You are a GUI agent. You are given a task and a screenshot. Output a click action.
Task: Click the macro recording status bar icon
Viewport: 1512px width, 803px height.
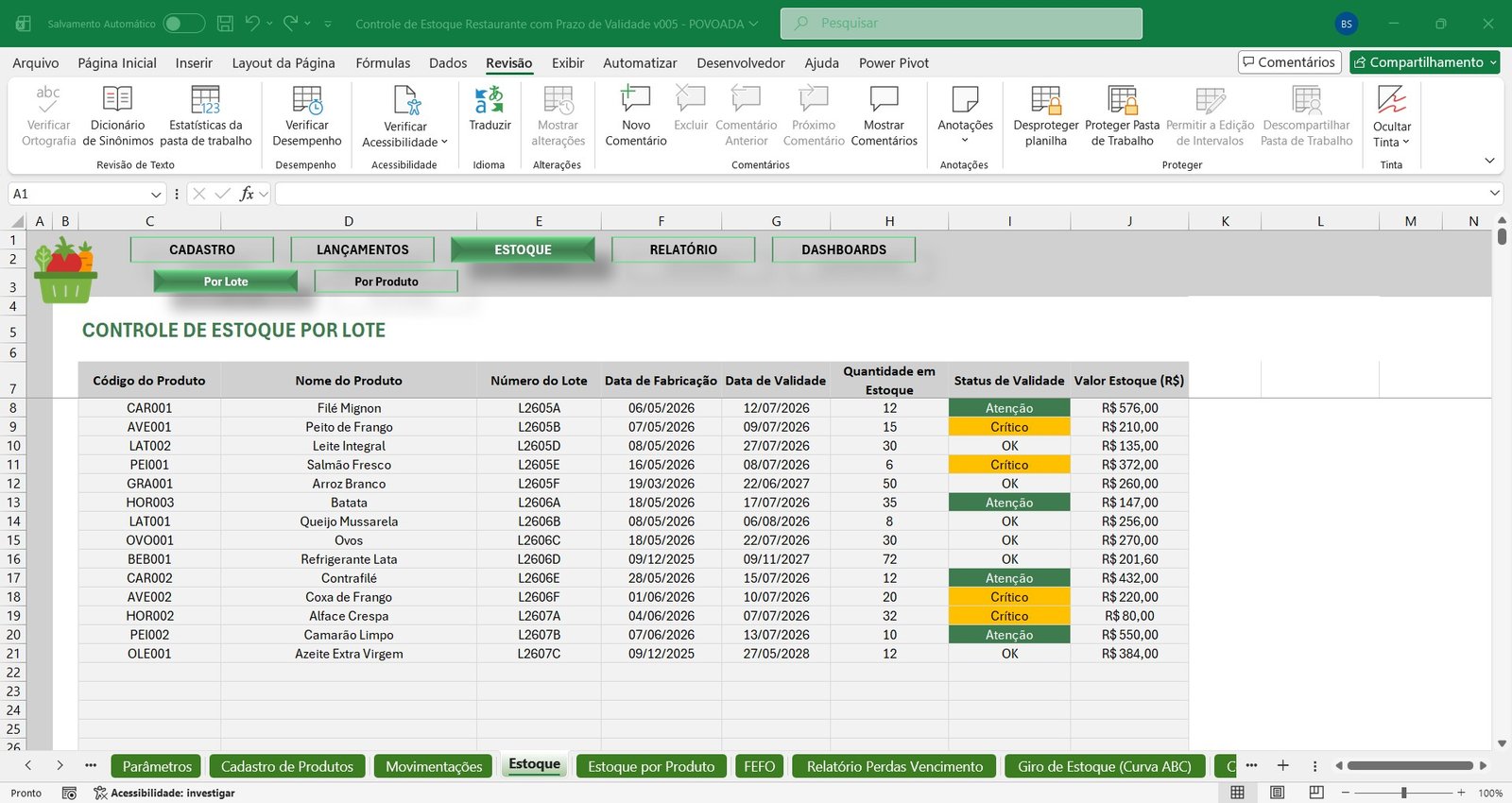(x=69, y=793)
